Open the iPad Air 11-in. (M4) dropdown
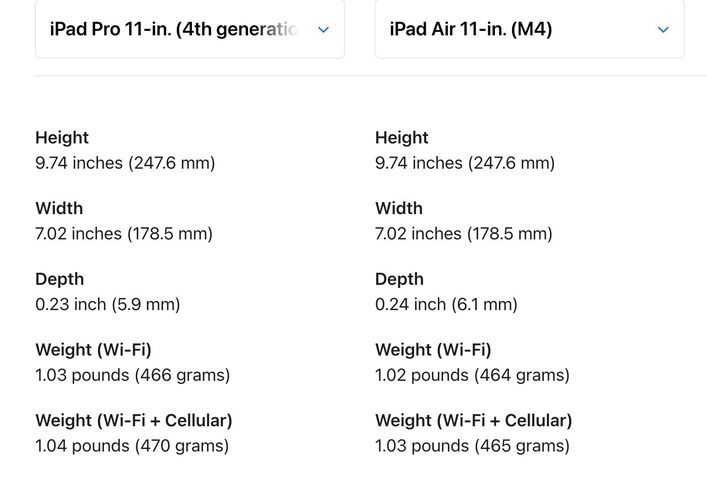This screenshot has width=707, height=500. pos(529,29)
